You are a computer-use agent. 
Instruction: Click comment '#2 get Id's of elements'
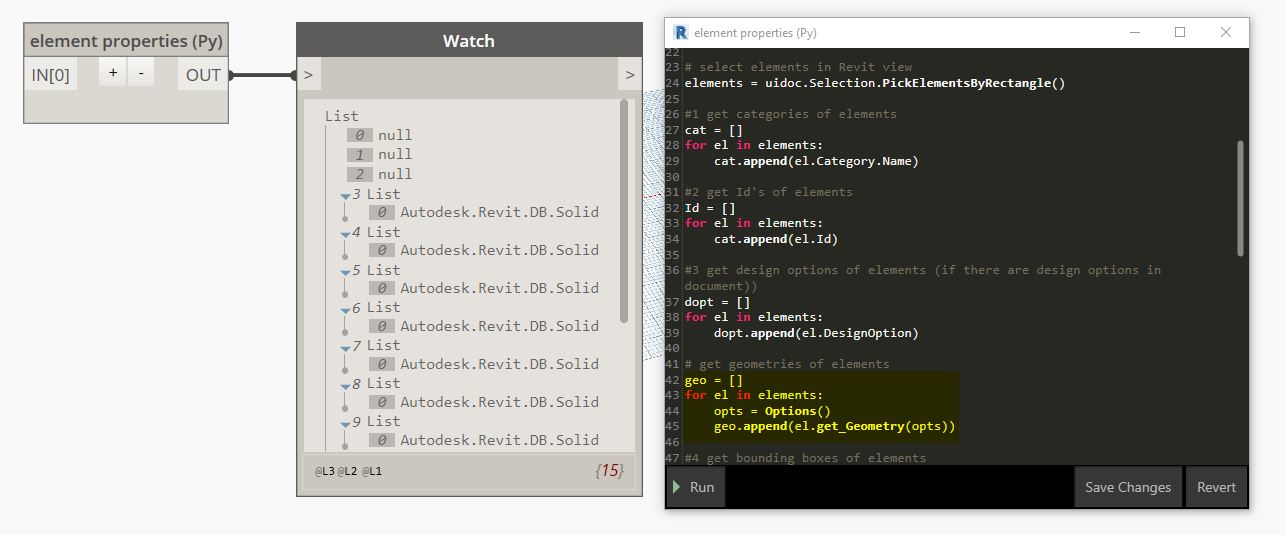[x=769, y=192]
